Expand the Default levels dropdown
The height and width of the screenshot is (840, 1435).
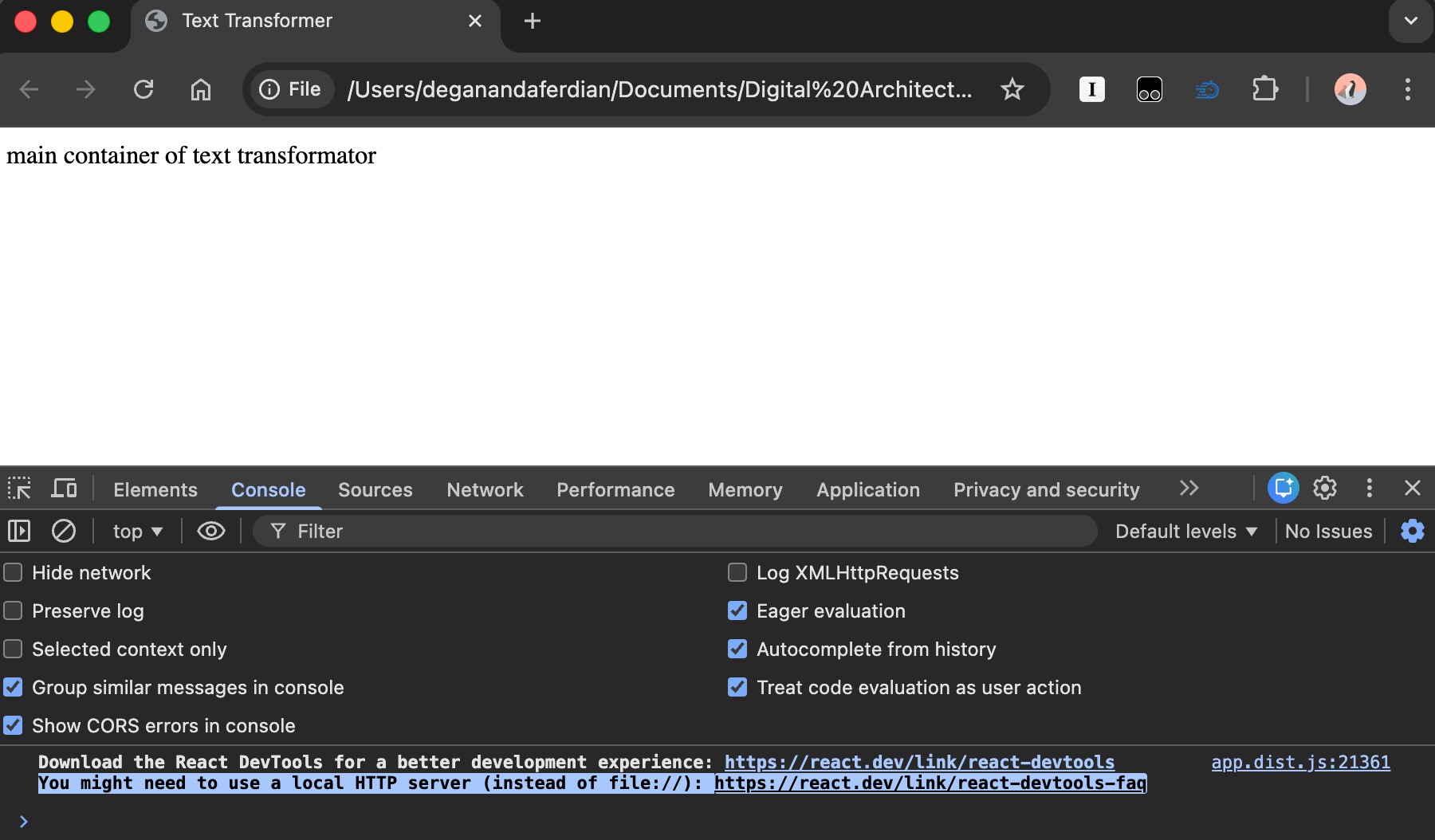point(1185,532)
